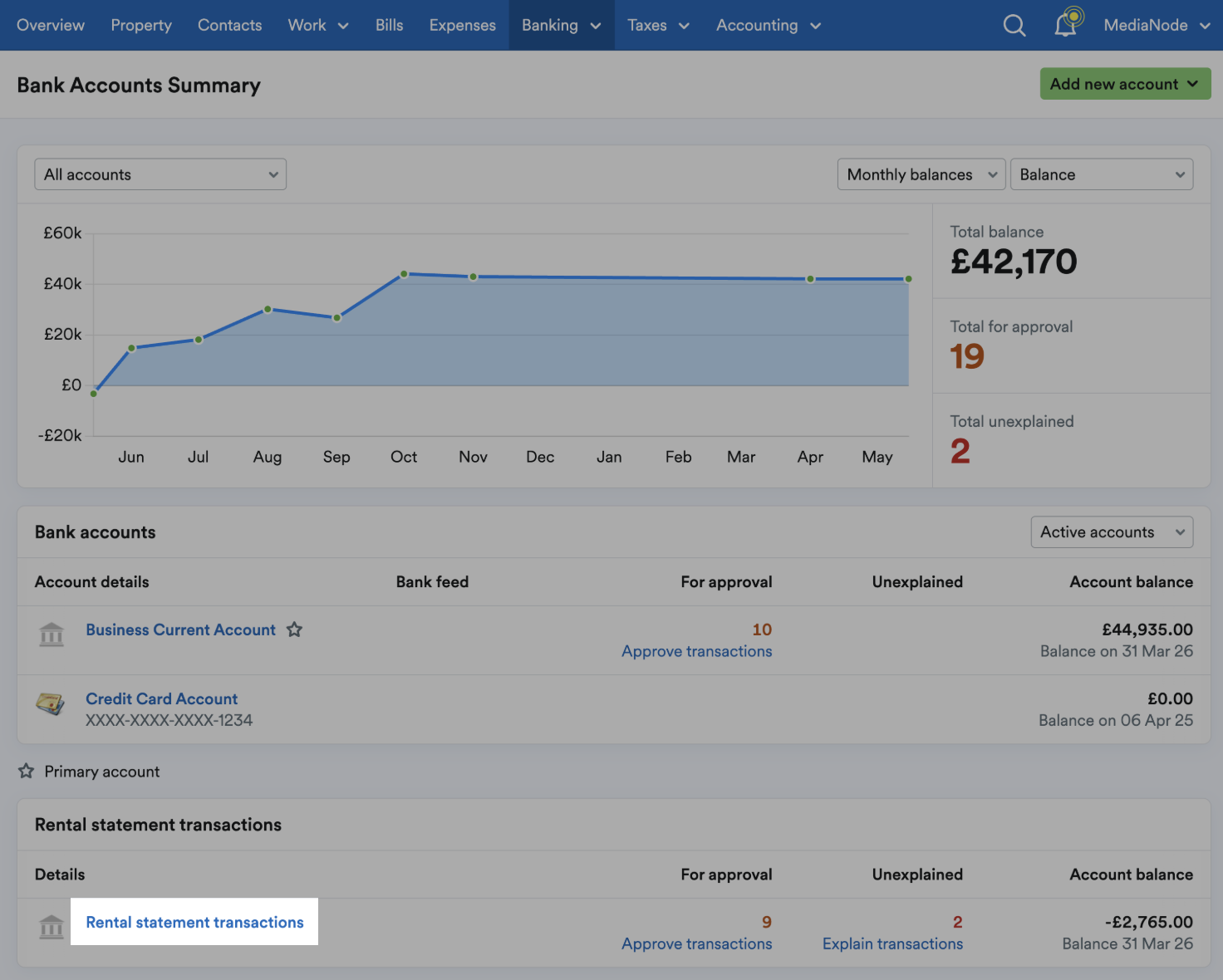Open the Credit Card Account link
The image size is (1223, 980).
[x=161, y=698]
